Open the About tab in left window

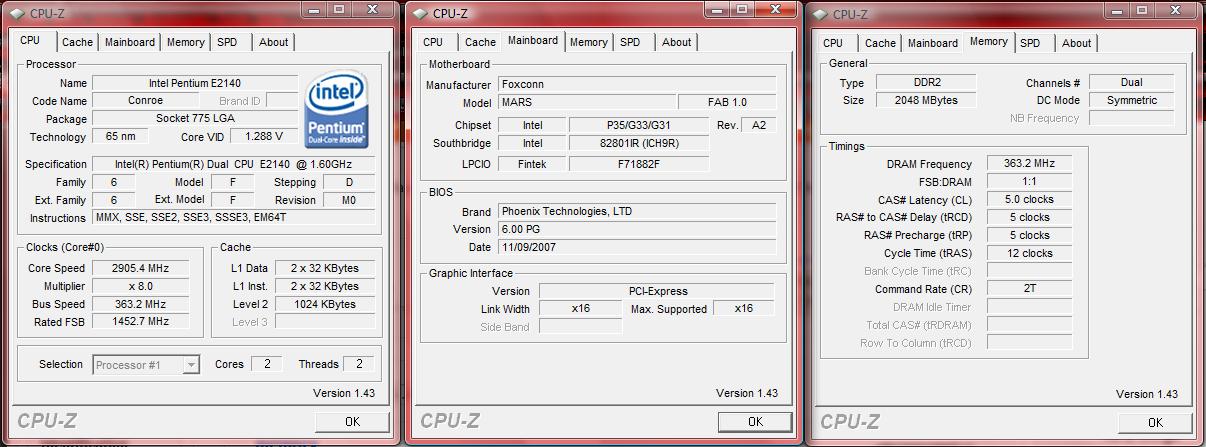point(273,42)
